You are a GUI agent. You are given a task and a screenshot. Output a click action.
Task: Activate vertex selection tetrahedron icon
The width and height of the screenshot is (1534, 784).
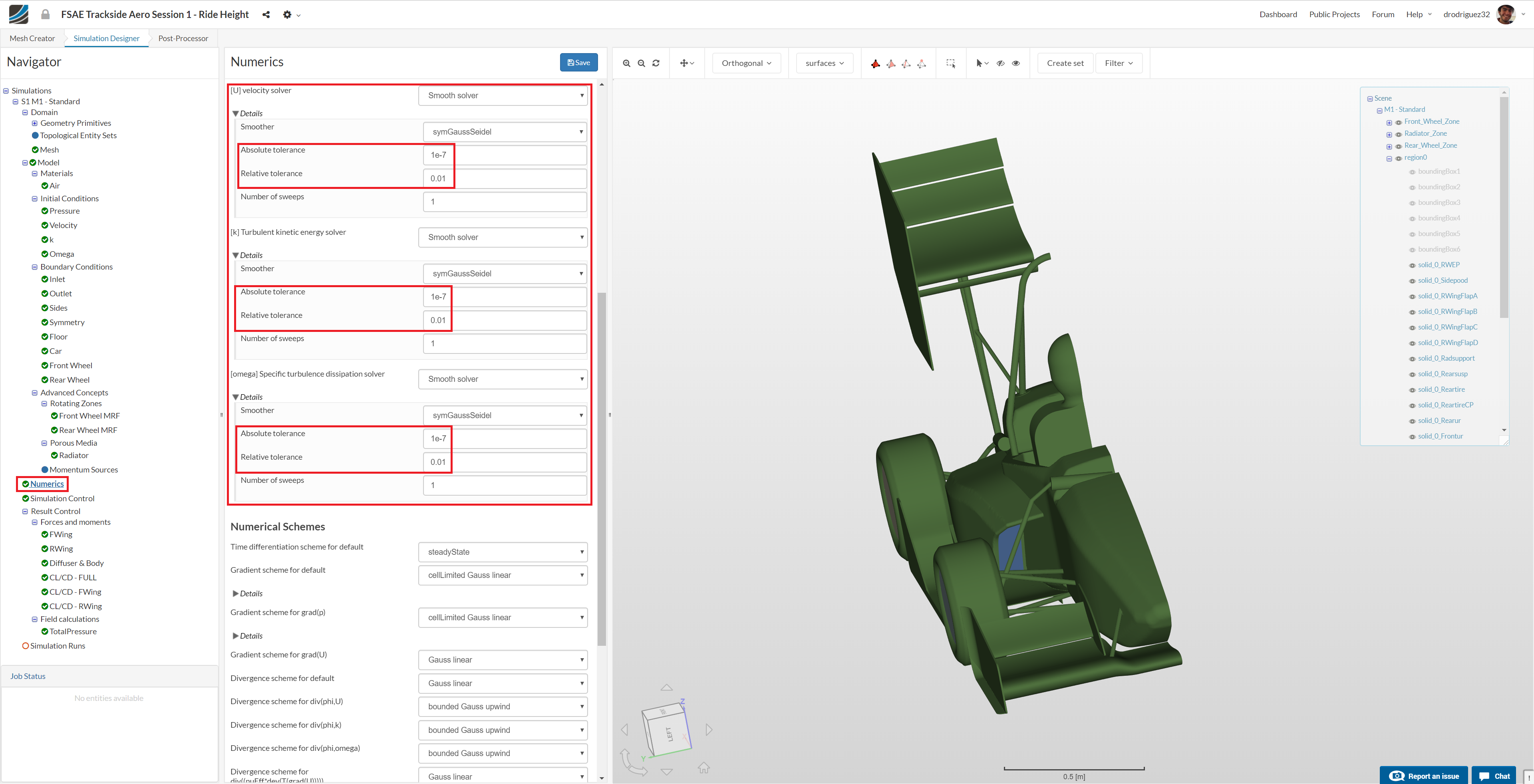pos(921,63)
